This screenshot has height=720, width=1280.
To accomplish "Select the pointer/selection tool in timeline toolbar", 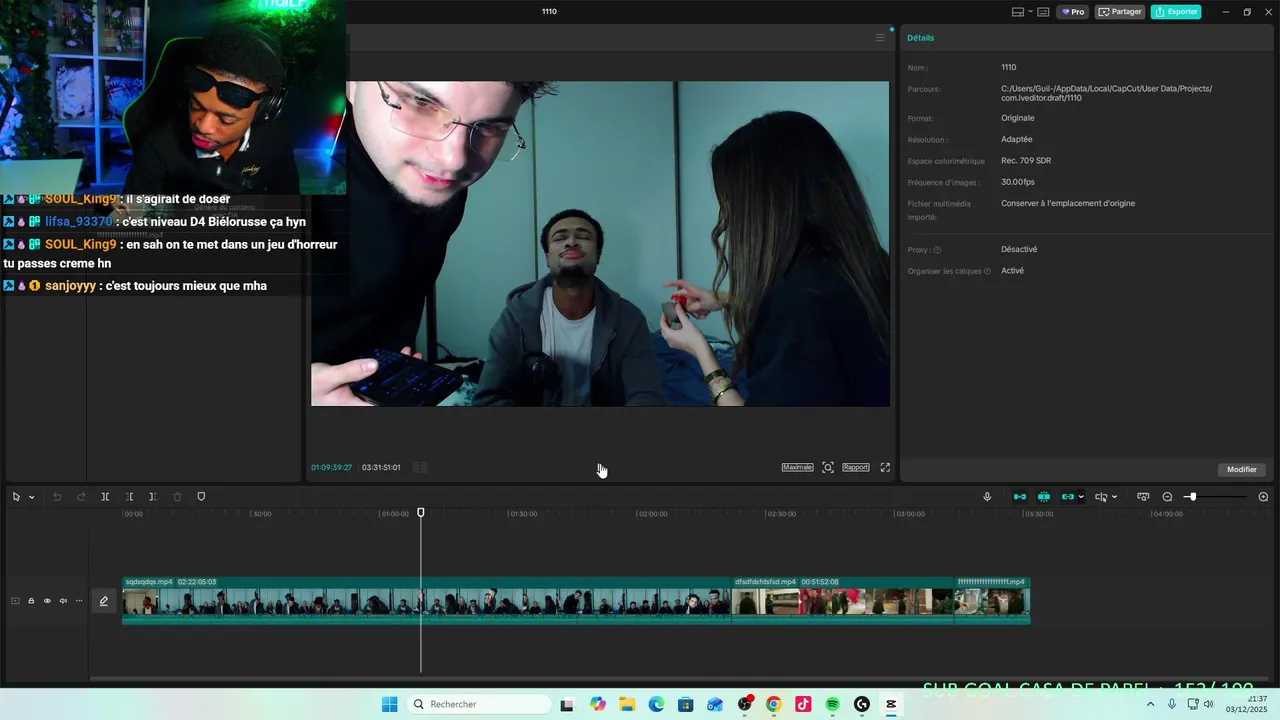I will tap(16, 497).
